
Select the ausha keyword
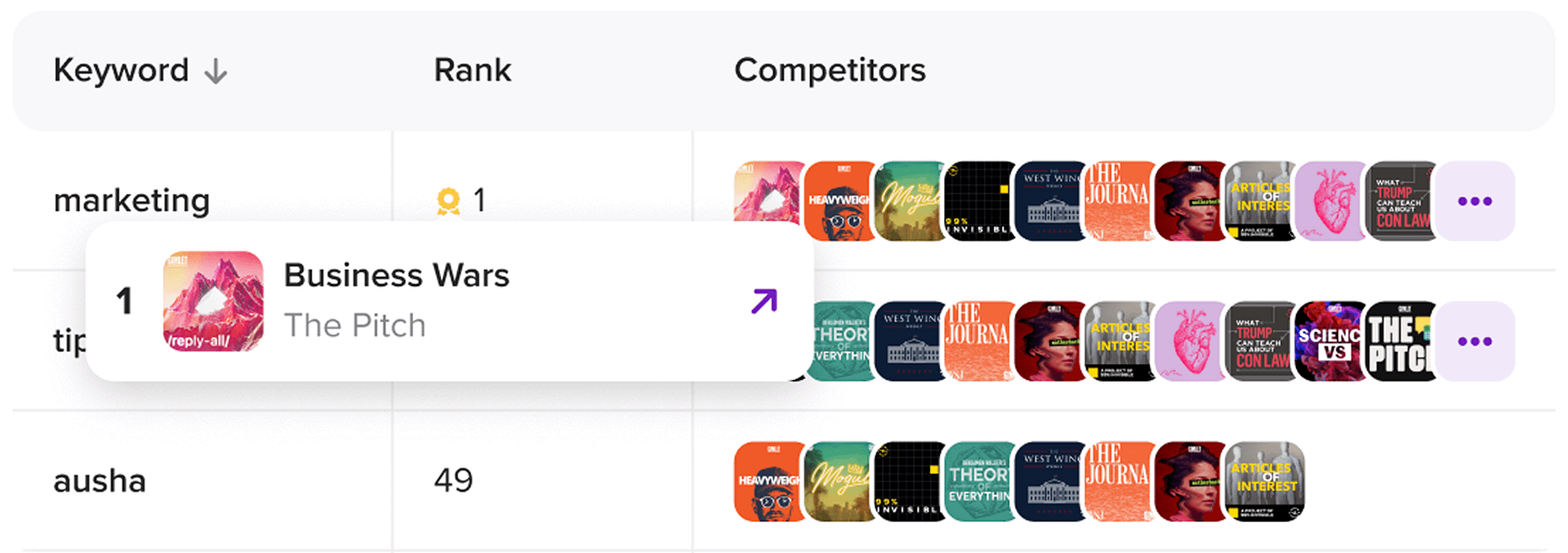[100, 481]
